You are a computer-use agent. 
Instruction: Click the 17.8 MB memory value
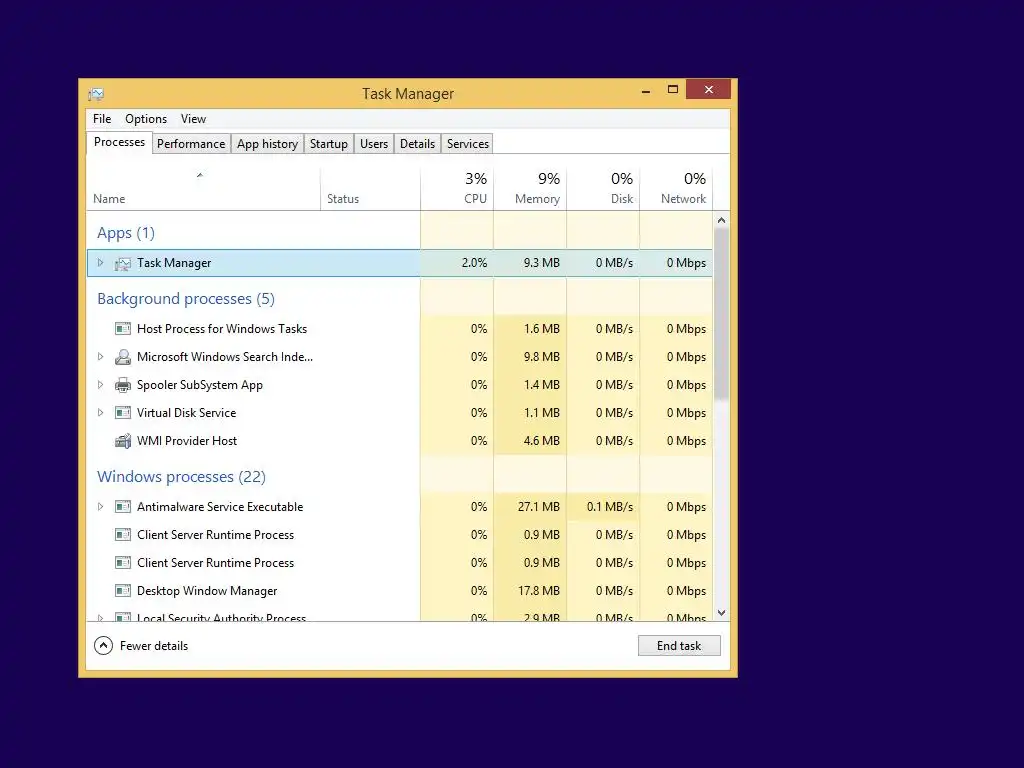[x=538, y=590]
